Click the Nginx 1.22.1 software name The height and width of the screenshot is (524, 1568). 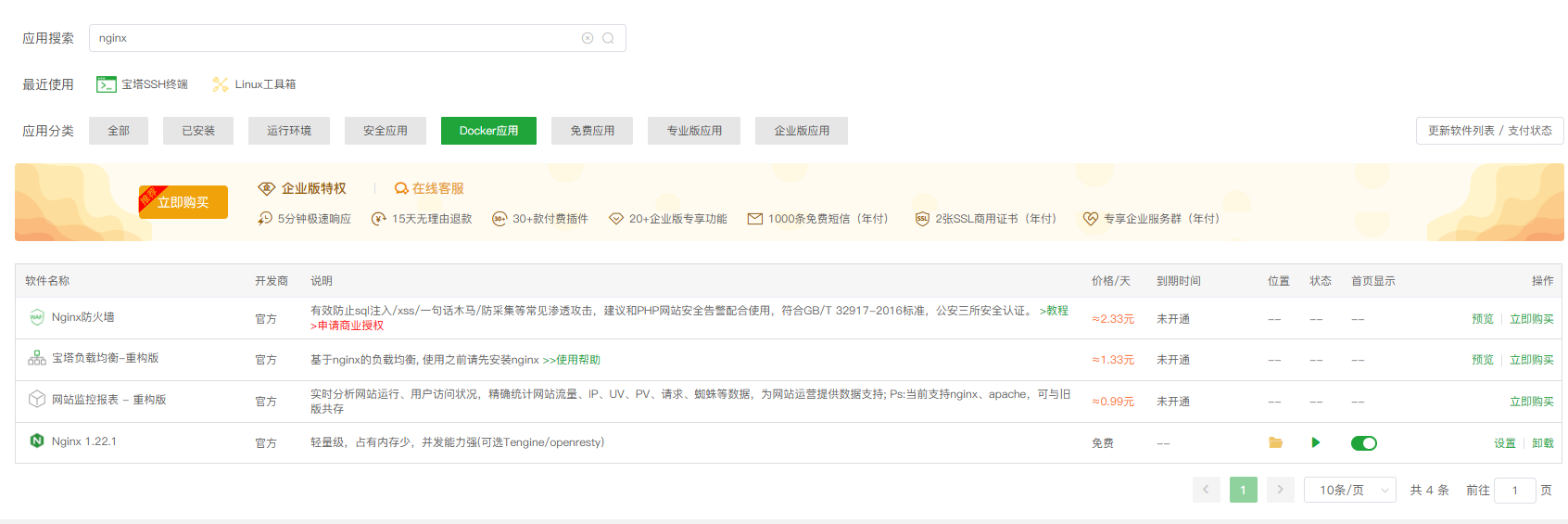point(84,441)
